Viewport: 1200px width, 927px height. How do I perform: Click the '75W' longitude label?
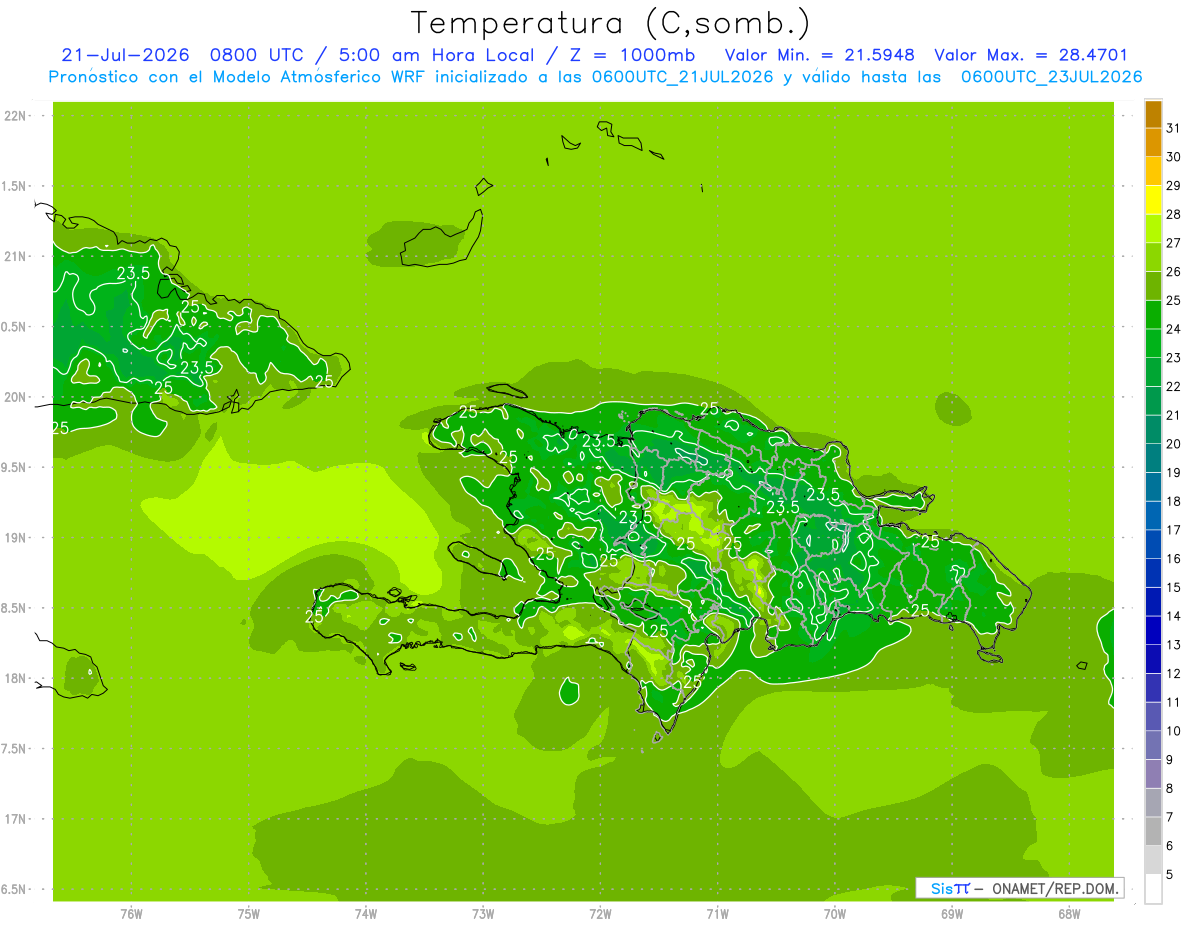pyautogui.click(x=249, y=914)
